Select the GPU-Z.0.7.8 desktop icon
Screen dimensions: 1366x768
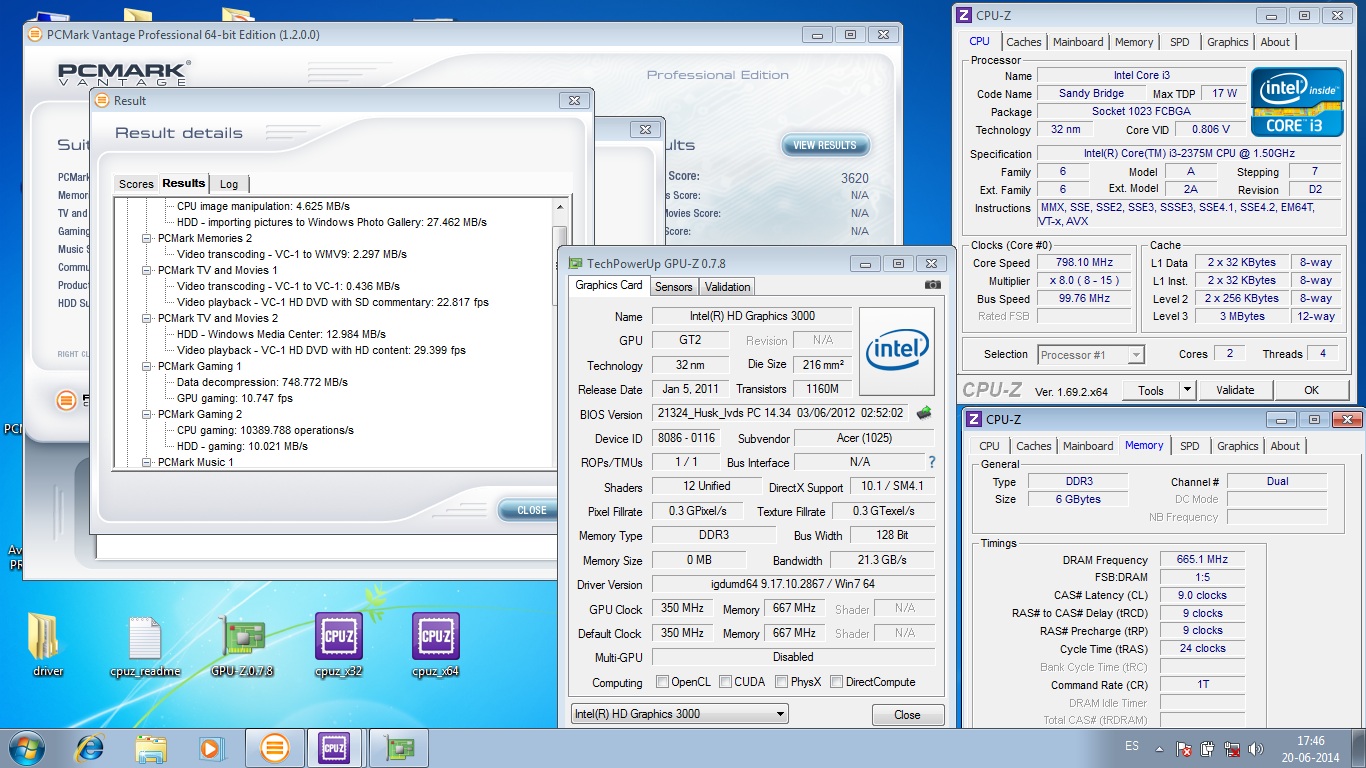242,645
